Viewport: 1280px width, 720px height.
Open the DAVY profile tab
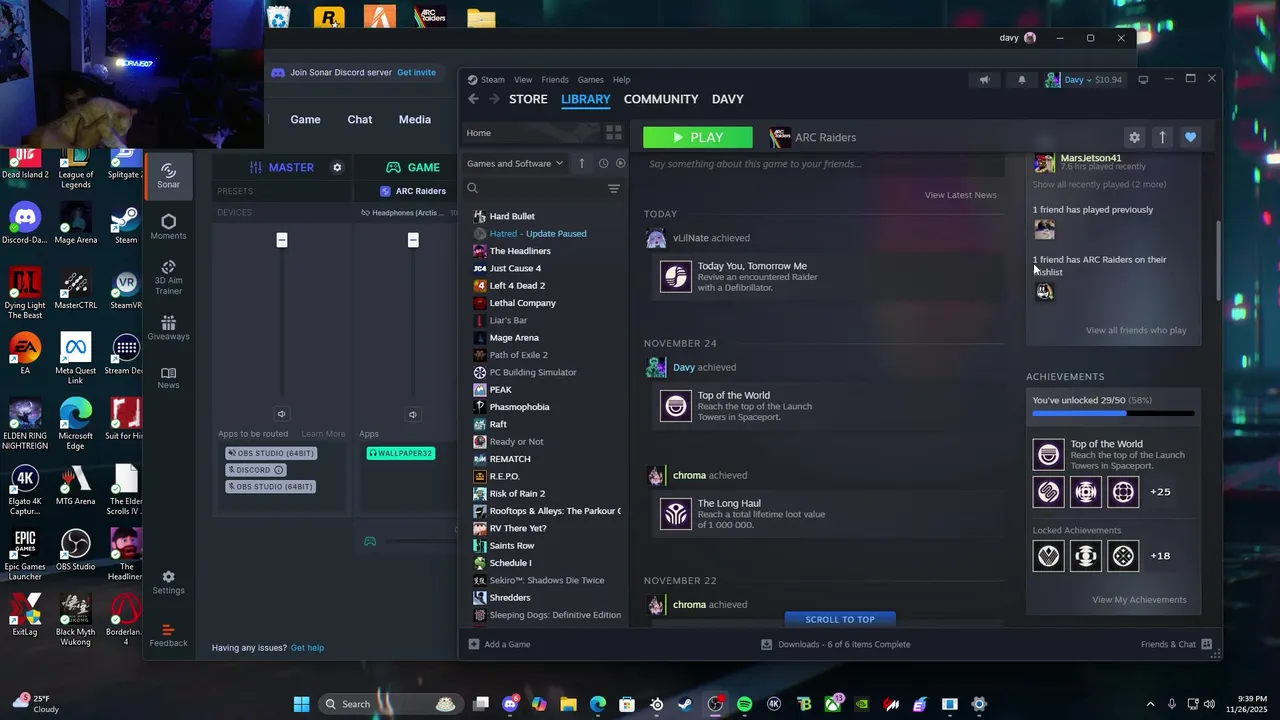pyautogui.click(x=727, y=99)
